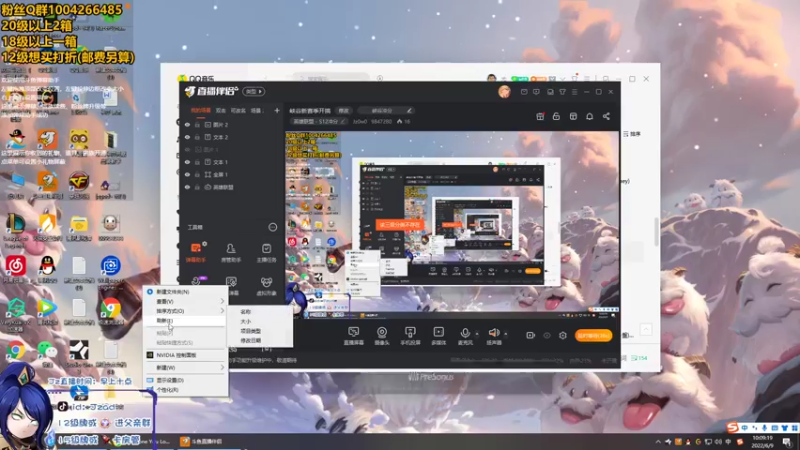Toggle the lock on the 图片 2 source
The height and width of the screenshot is (450, 800).
click(197, 124)
